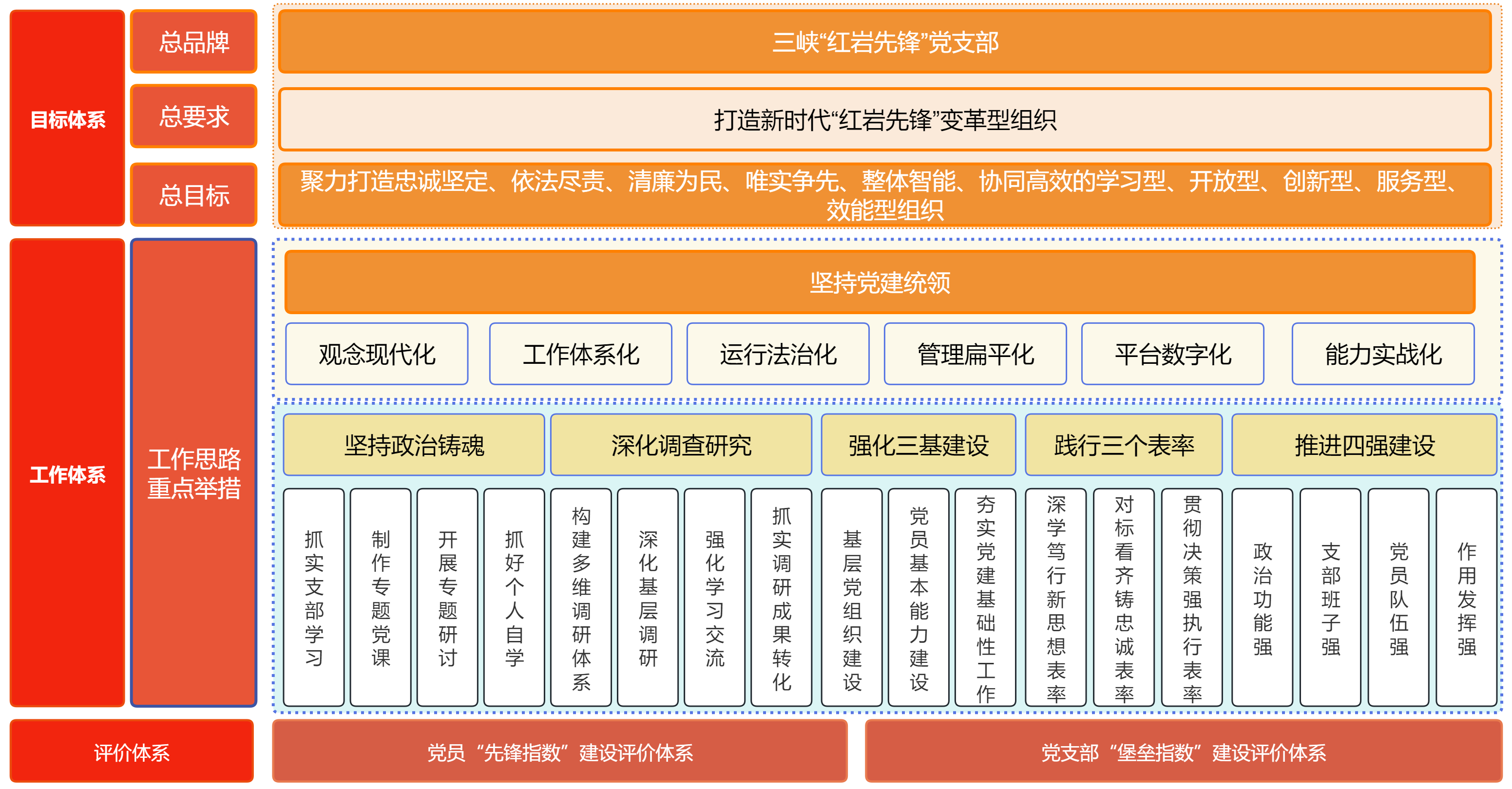The height and width of the screenshot is (789, 1512).
Task: Select the 基层党组织建设 vertical box
Action: tap(852, 597)
